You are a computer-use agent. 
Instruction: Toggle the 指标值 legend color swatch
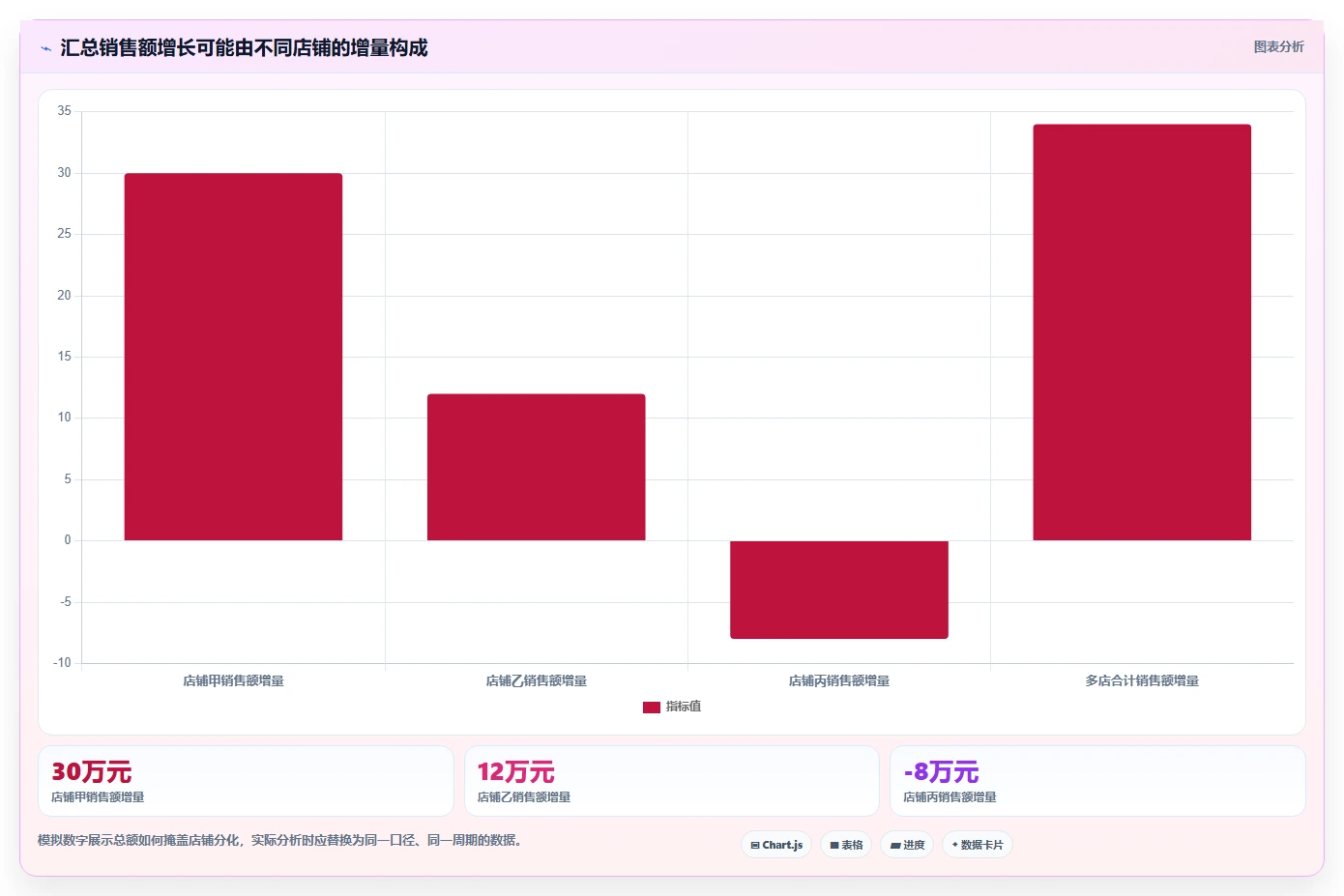click(652, 708)
